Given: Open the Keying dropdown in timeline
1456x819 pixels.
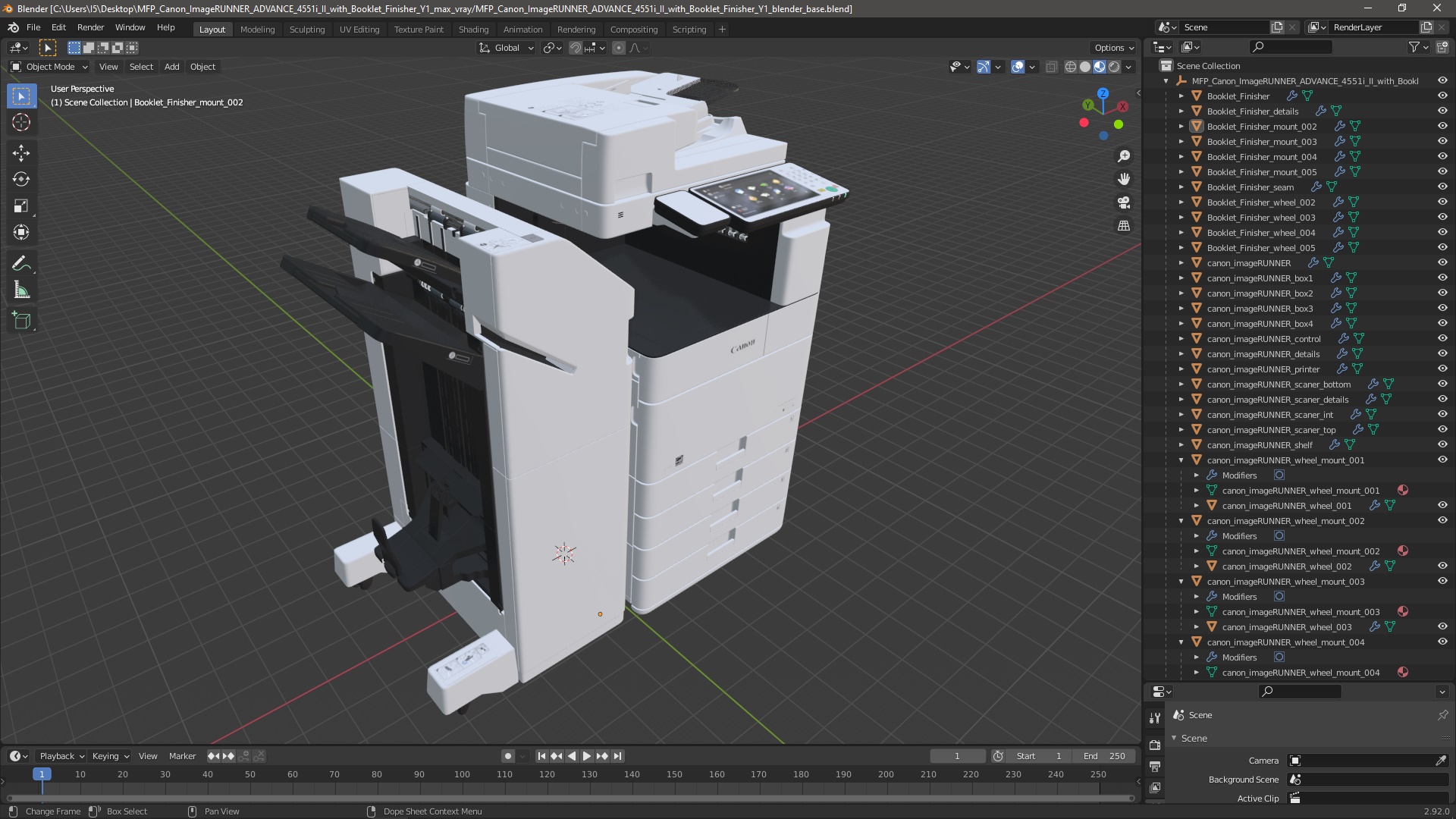Looking at the screenshot, I should [x=110, y=756].
